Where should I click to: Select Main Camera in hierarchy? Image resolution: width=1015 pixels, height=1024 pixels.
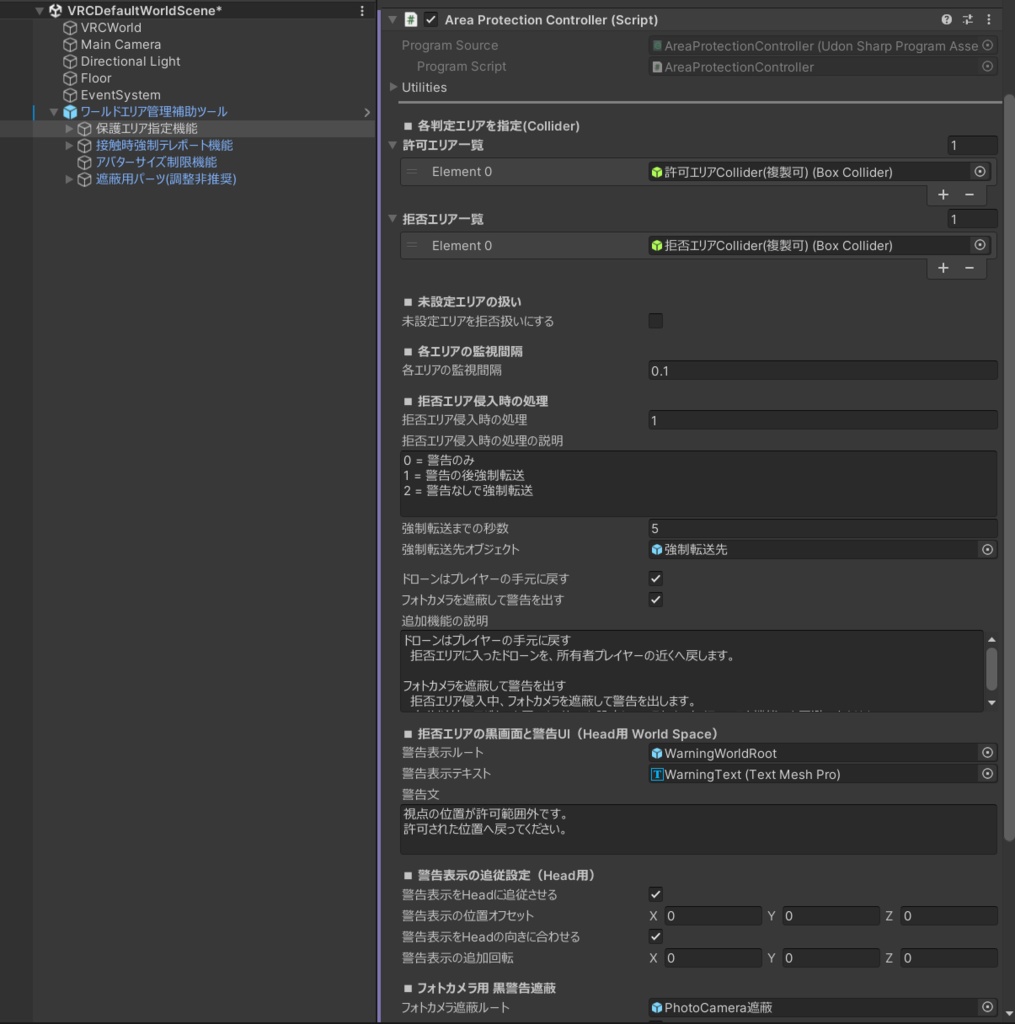(120, 44)
